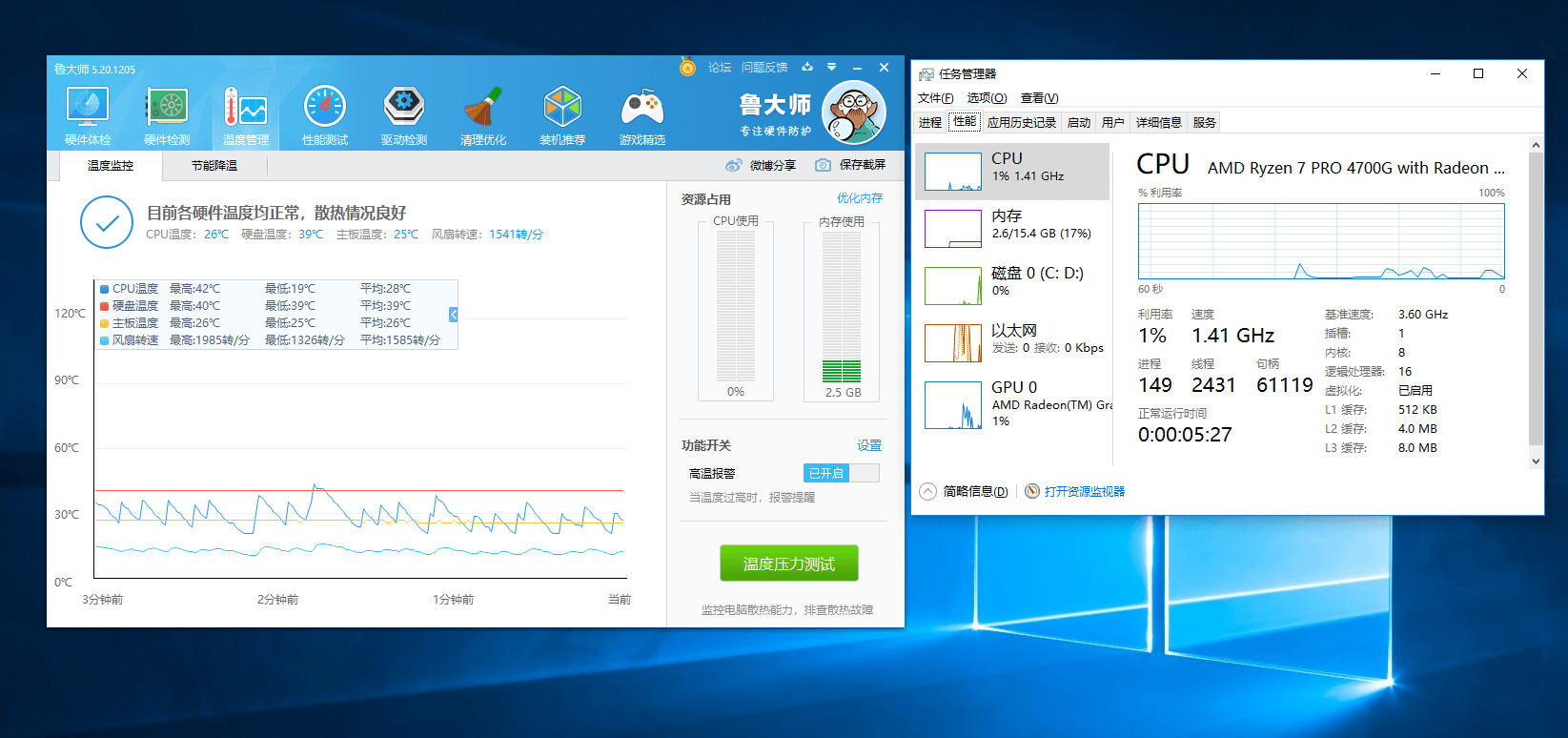
Task: Switch to the 节能降温 tab
Action: click(x=214, y=166)
